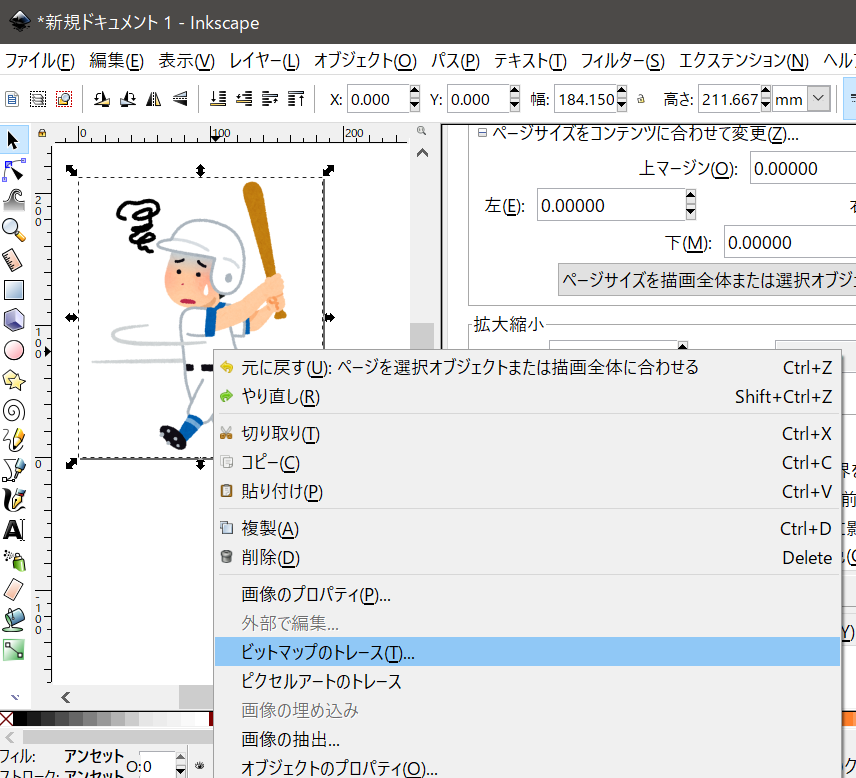Lower selection one step
Viewport: 856px width, 778px height.
pos(244,99)
